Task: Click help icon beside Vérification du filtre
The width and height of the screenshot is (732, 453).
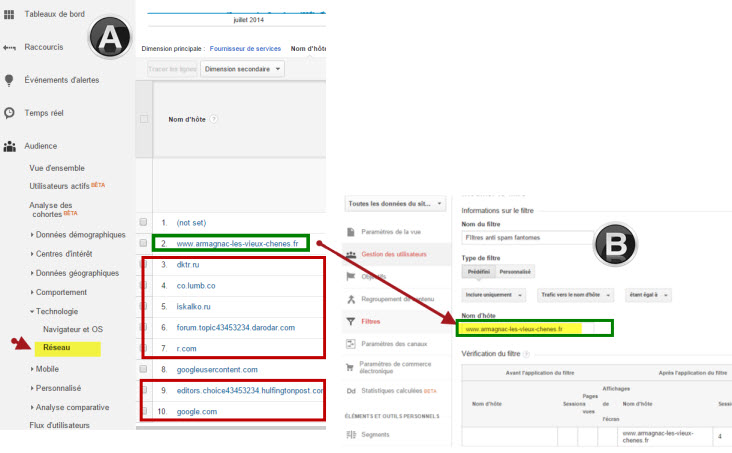Action: coord(526,354)
